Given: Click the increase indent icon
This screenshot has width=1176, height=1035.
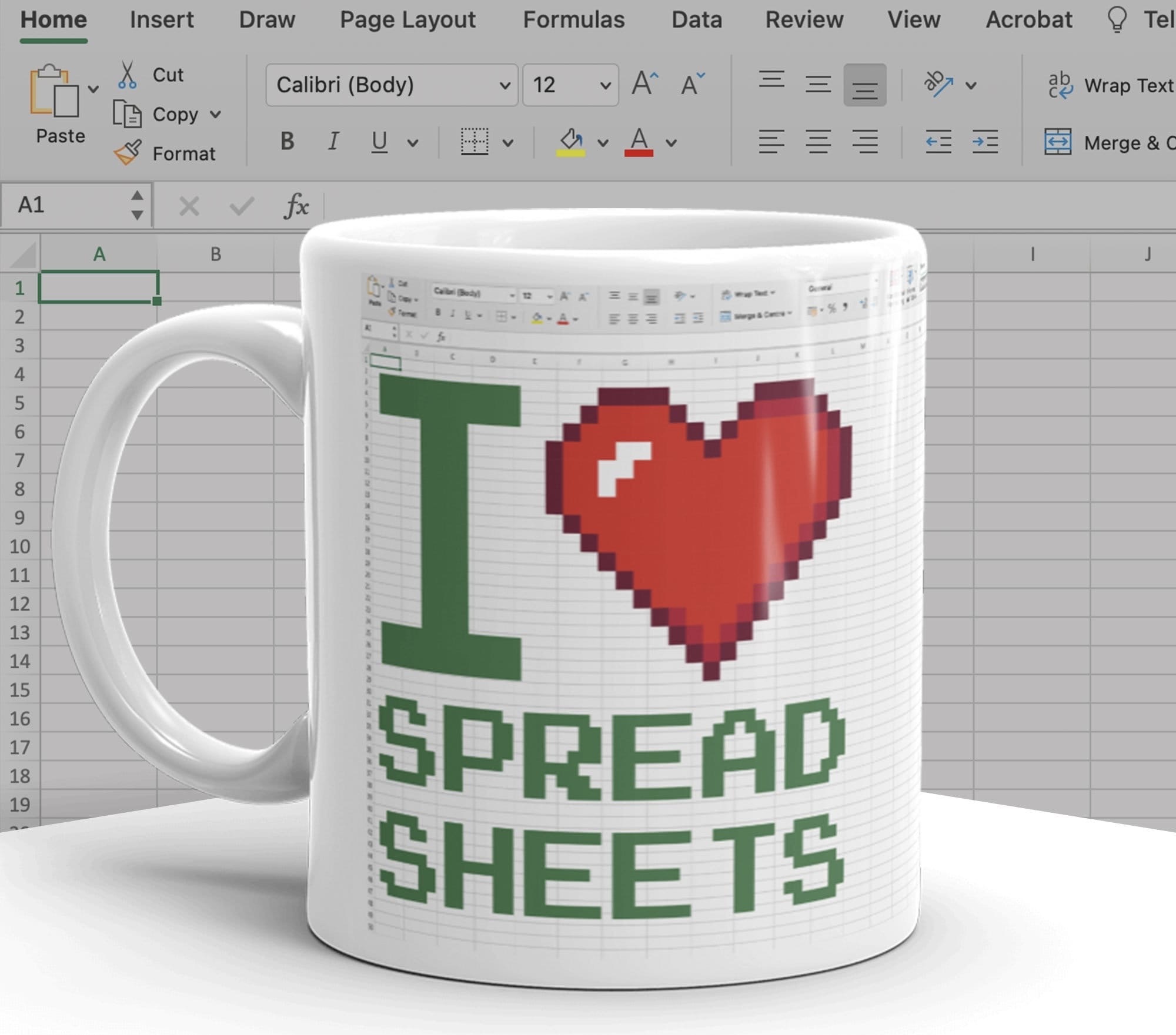Looking at the screenshot, I should click(x=985, y=142).
